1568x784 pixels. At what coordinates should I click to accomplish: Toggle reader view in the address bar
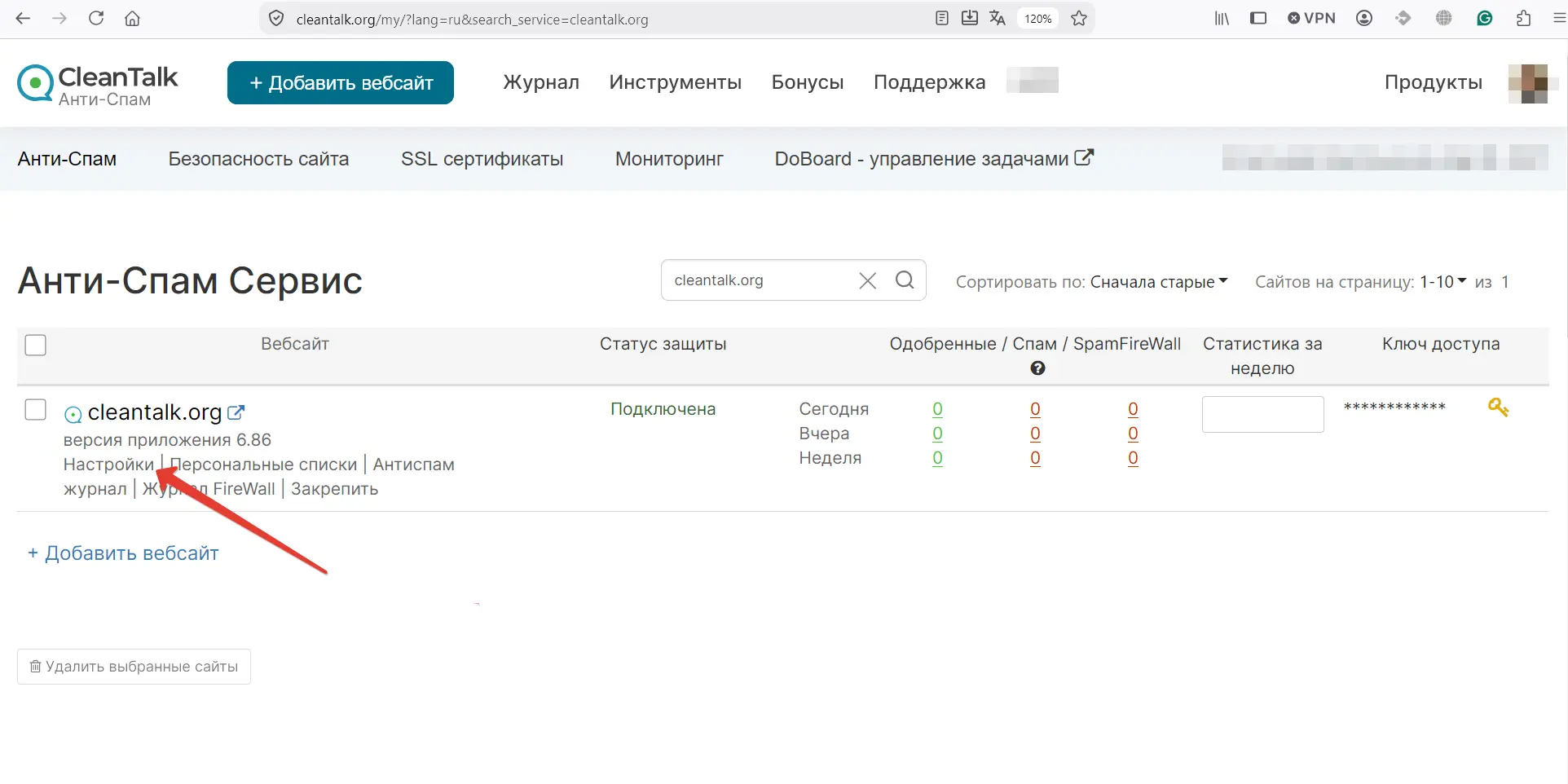click(942, 18)
